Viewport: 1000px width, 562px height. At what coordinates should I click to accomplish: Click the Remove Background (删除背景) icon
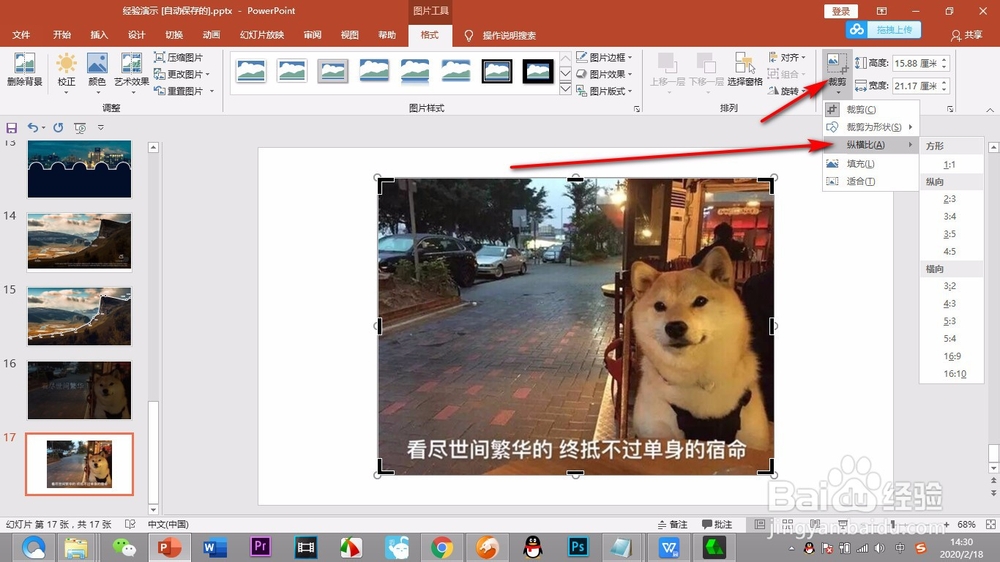[x=24, y=70]
